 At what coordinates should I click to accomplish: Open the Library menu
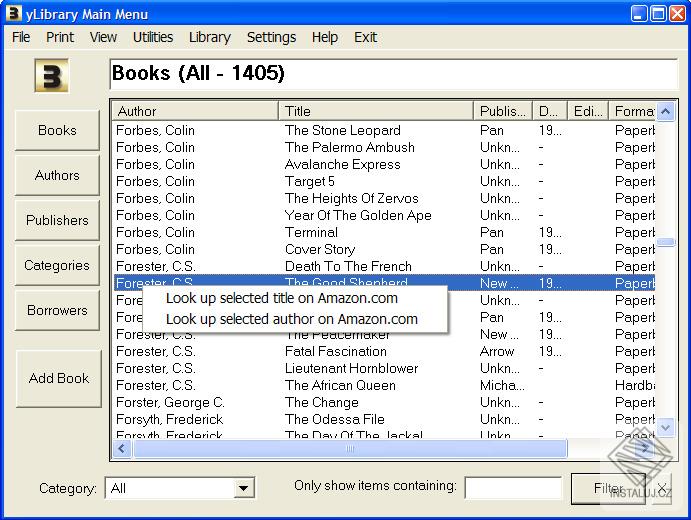click(210, 37)
